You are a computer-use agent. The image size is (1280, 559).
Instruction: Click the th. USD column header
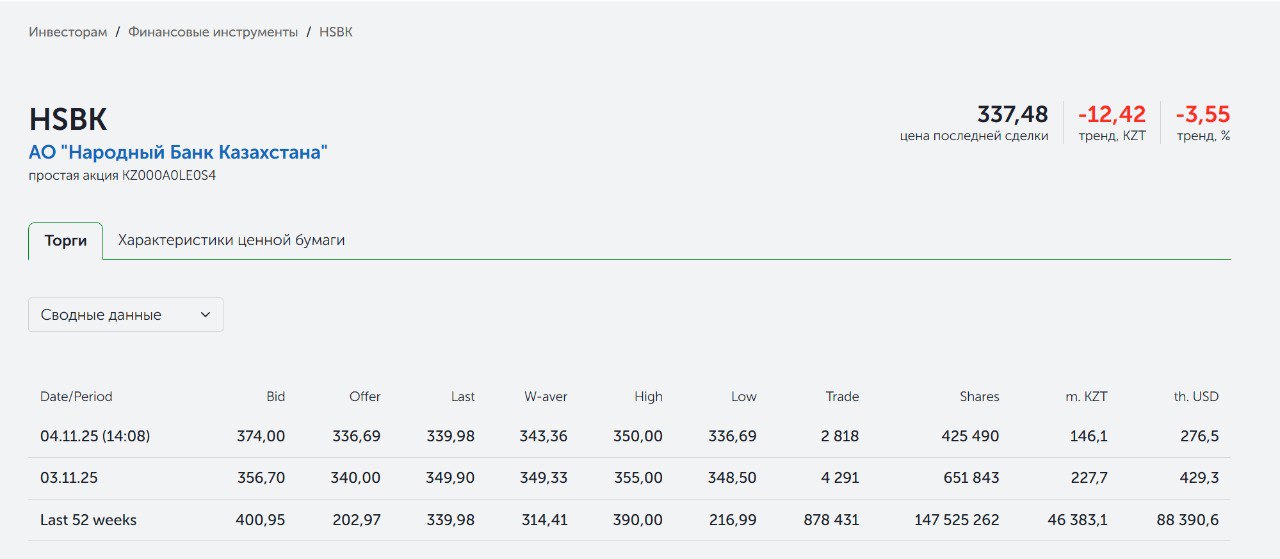pyautogui.click(x=1196, y=397)
